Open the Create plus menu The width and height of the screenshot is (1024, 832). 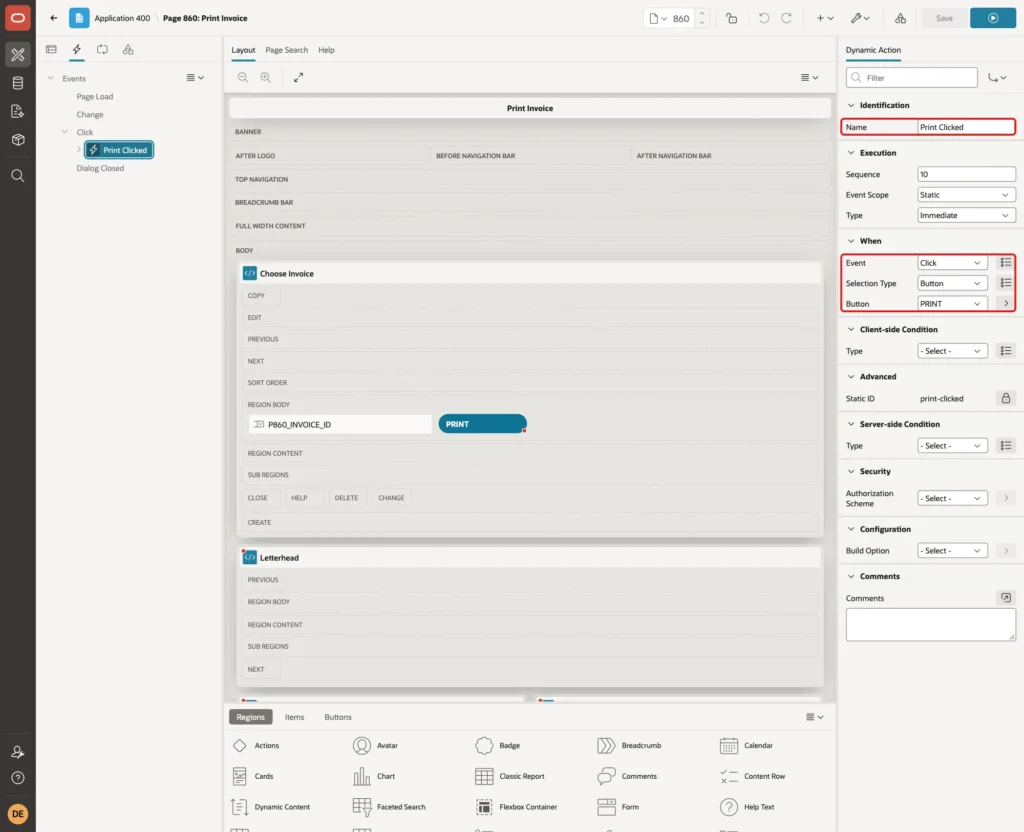(x=825, y=18)
